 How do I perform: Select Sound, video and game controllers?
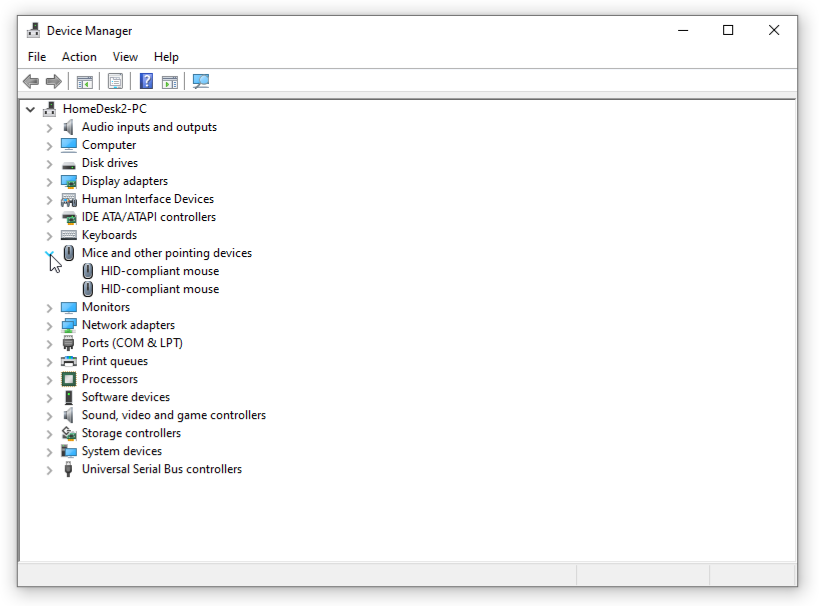(174, 415)
